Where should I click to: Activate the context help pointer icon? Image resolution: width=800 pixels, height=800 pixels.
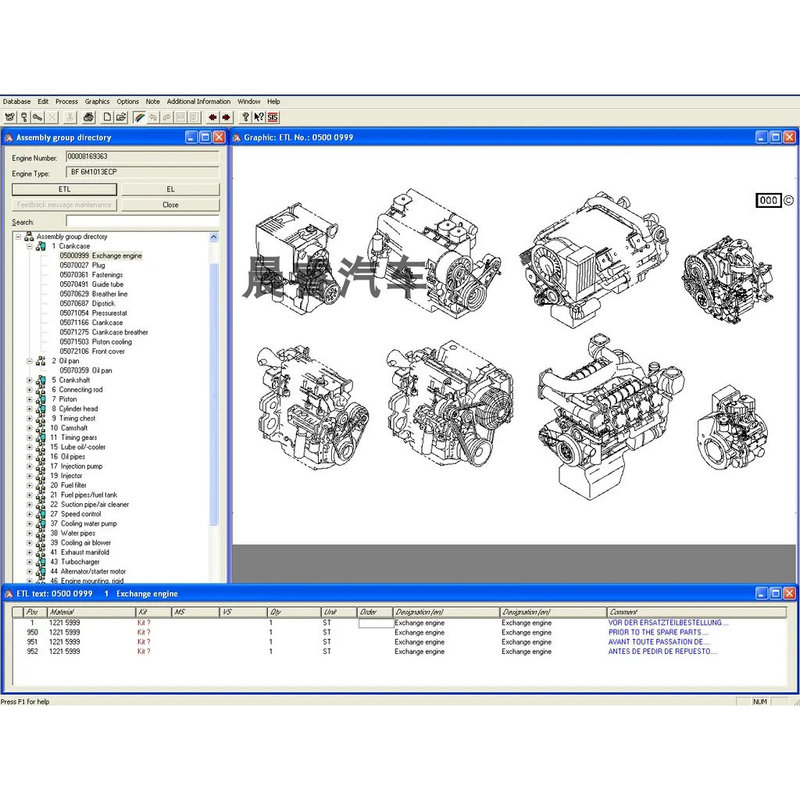tap(259, 117)
